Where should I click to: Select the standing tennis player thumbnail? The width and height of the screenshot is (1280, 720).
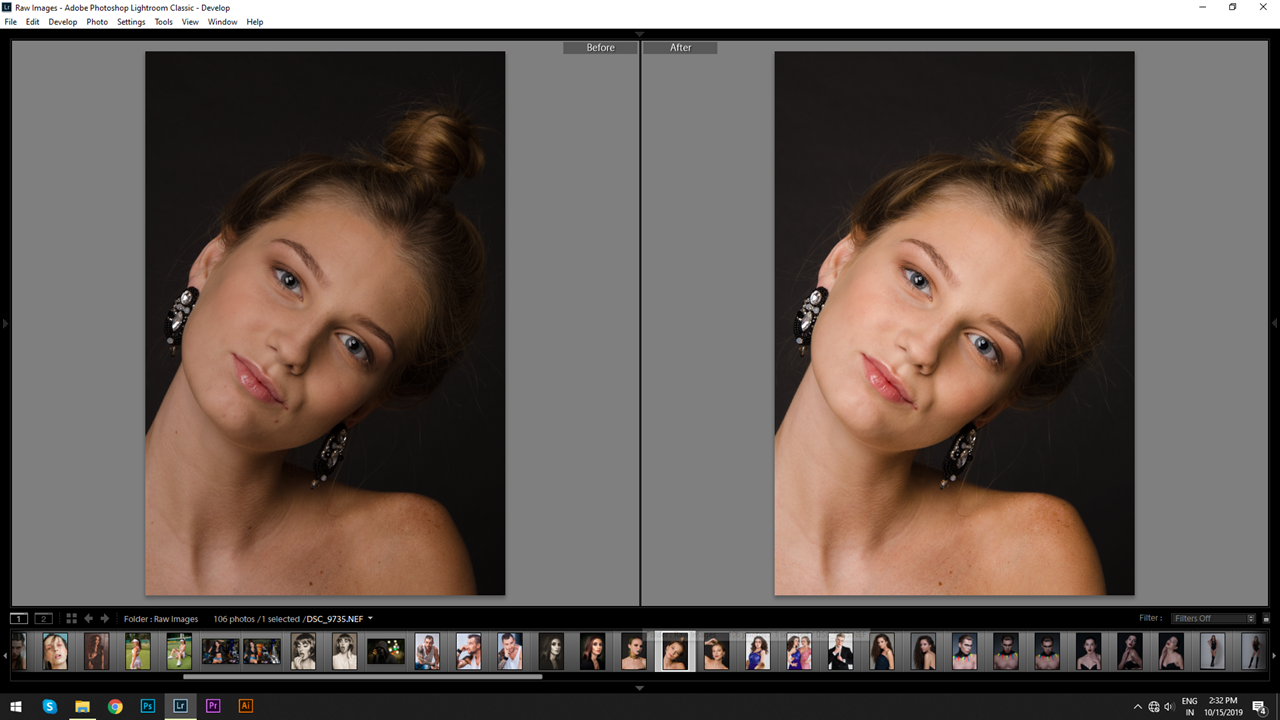tap(138, 651)
